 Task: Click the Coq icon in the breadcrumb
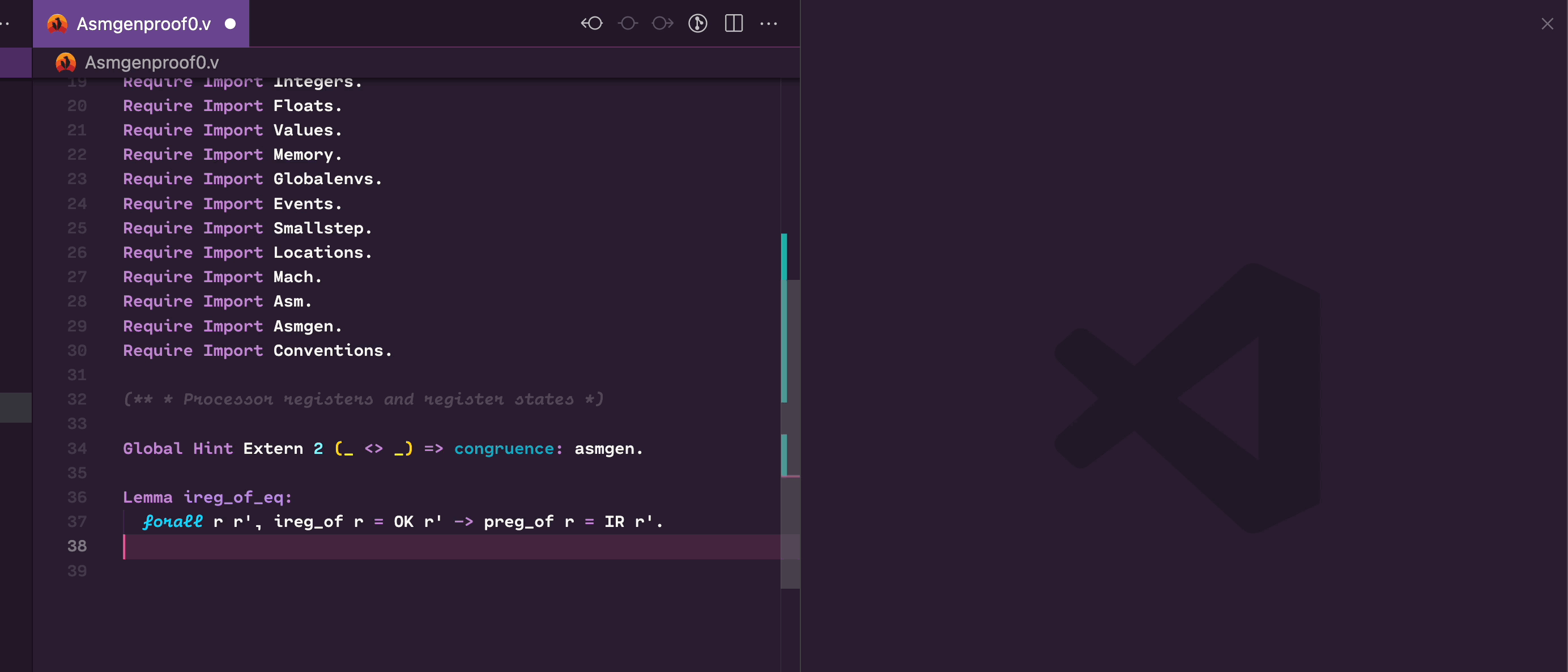[x=66, y=62]
